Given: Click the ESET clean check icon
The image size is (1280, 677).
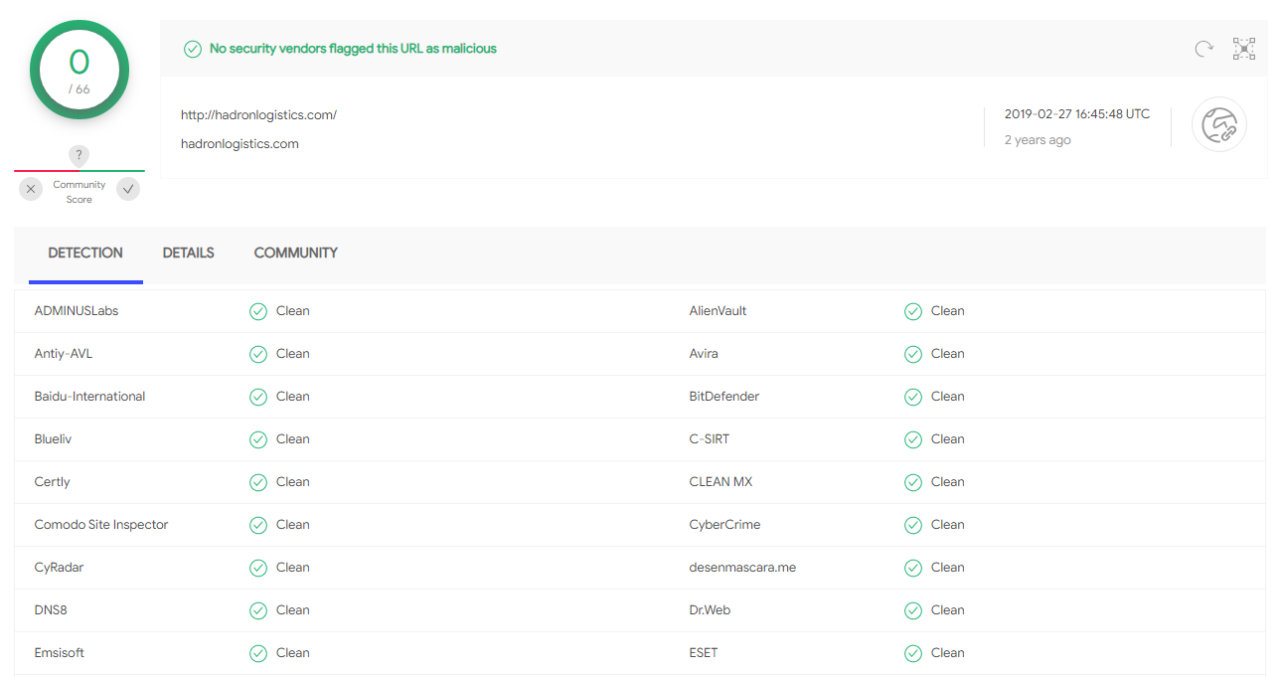Looking at the screenshot, I should [x=913, y=653].
